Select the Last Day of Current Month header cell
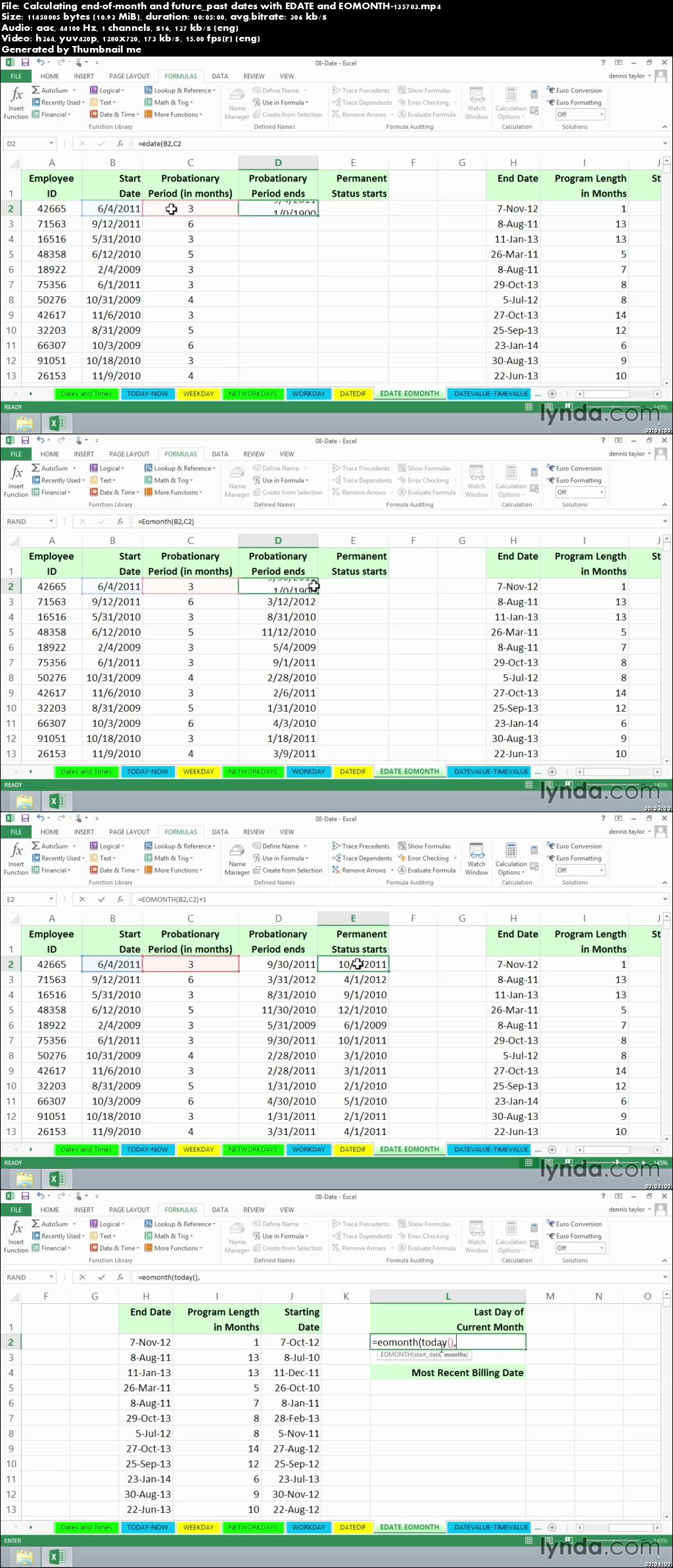Screen dimensions: 673x1568 (448, 1319)
